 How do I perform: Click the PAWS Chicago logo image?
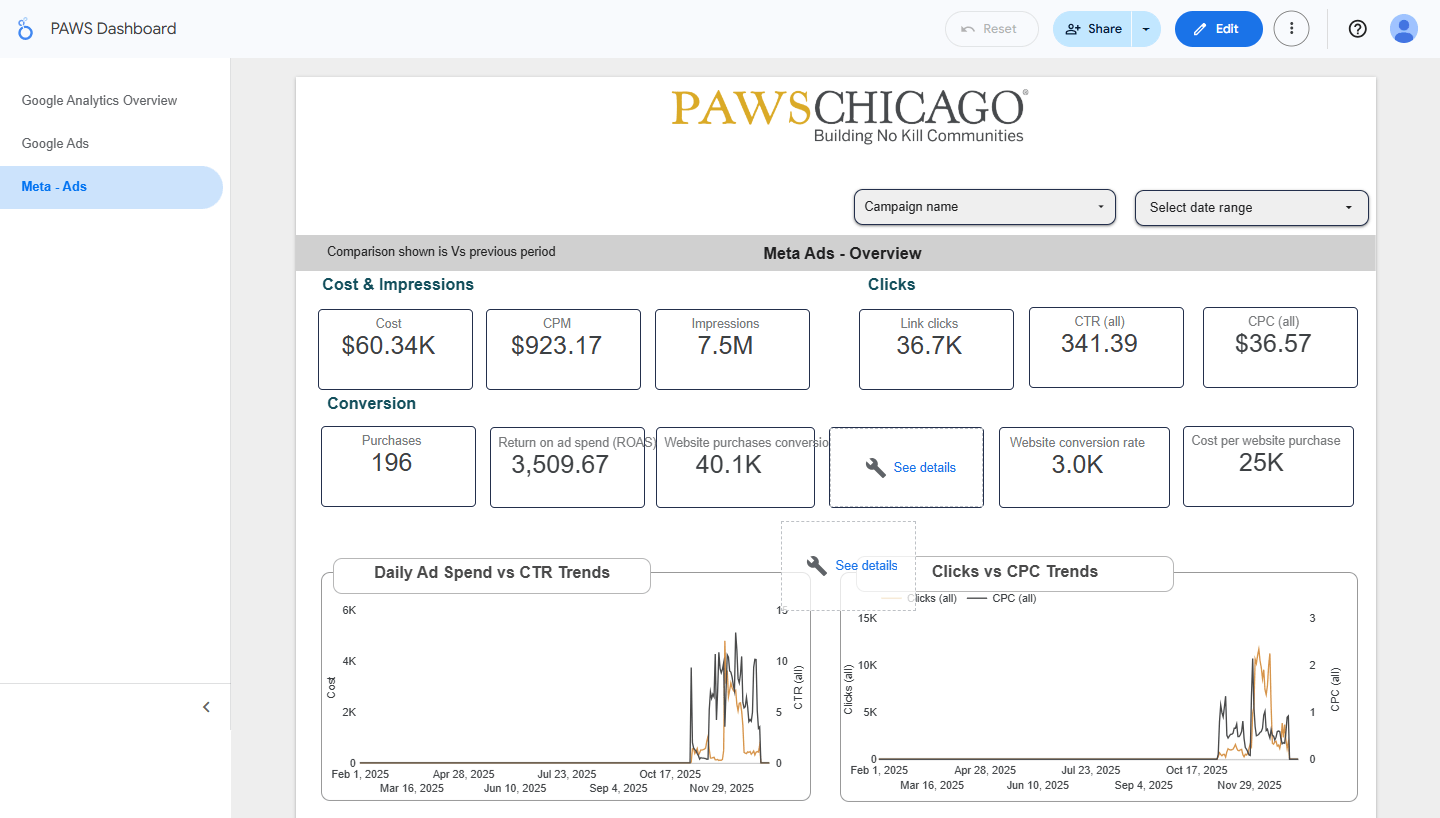849,116
